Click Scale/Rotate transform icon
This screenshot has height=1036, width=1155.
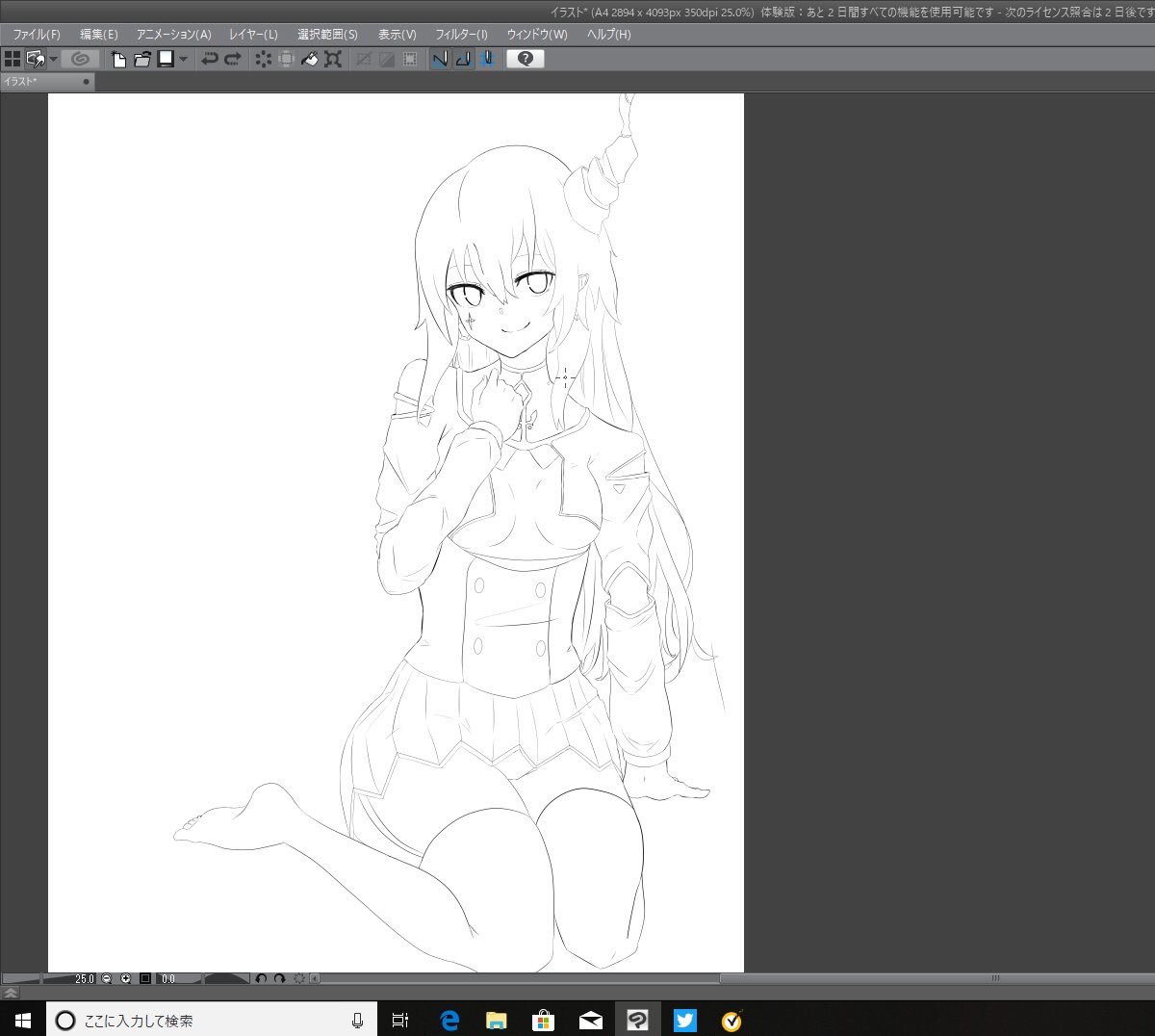(333, 59)
